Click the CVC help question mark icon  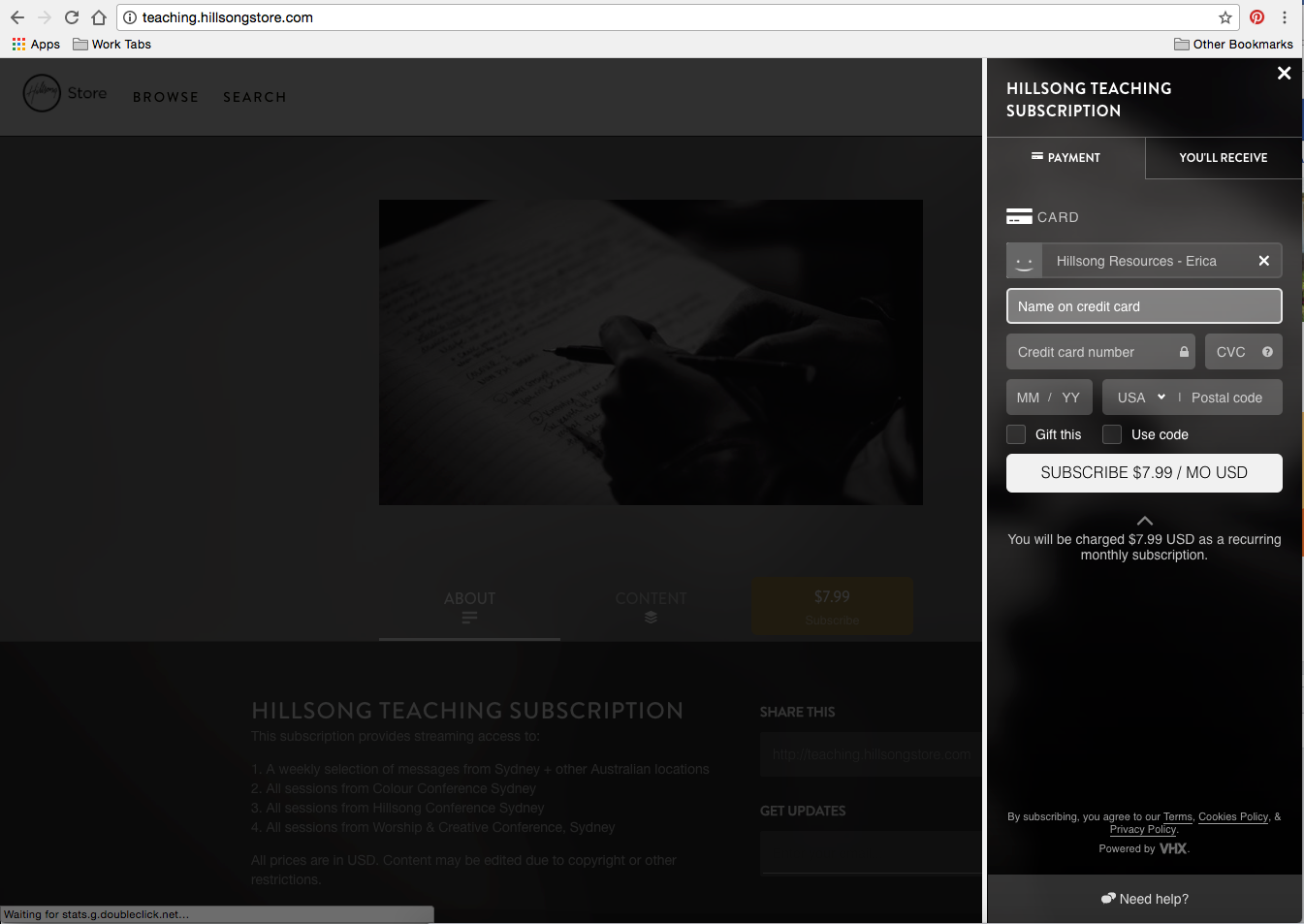[x=1267, y=352]
